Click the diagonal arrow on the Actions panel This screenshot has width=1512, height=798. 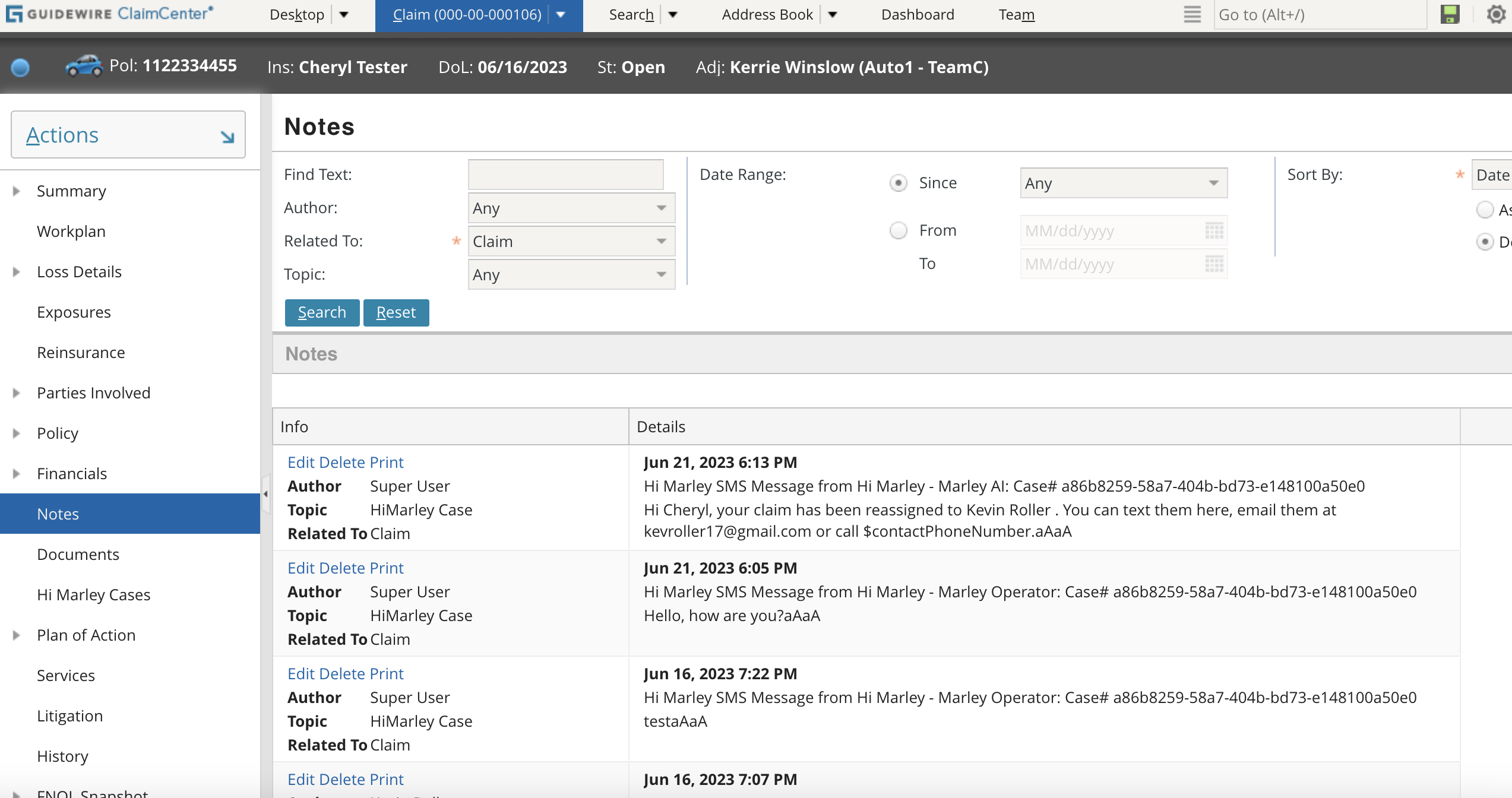point(226,137)
